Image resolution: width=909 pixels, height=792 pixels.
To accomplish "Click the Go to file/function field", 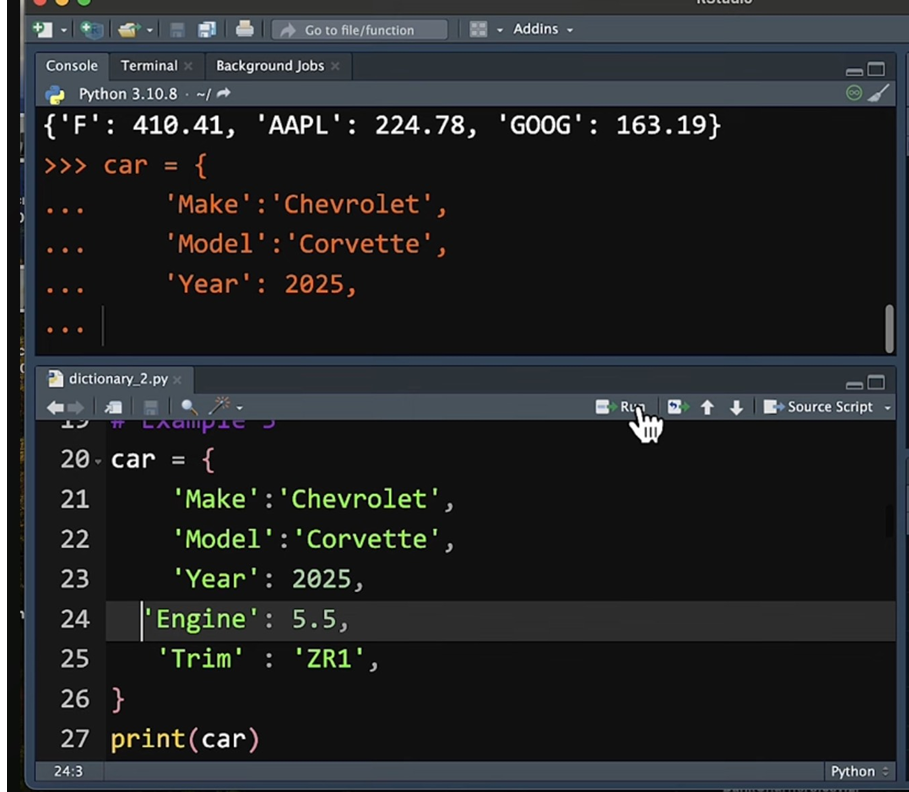I will 359,30.
